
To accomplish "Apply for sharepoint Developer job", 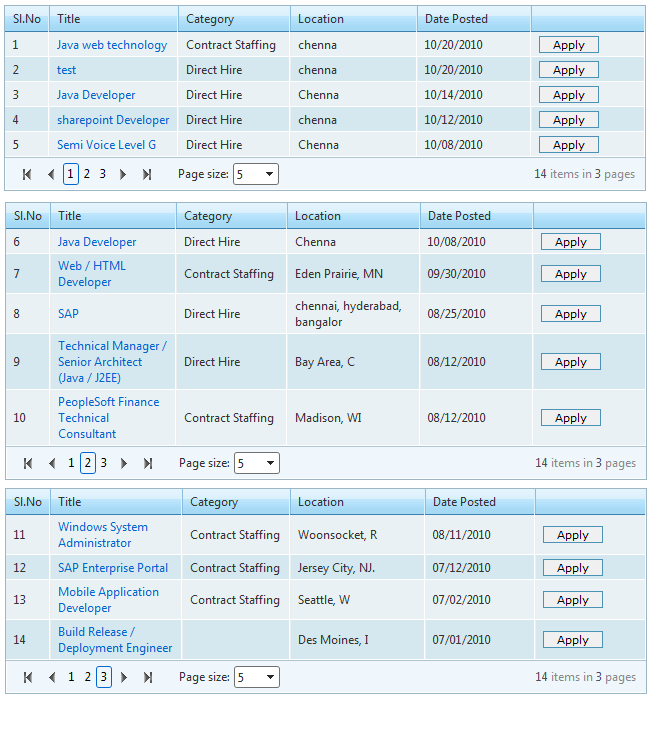I will tap(569, 120).
